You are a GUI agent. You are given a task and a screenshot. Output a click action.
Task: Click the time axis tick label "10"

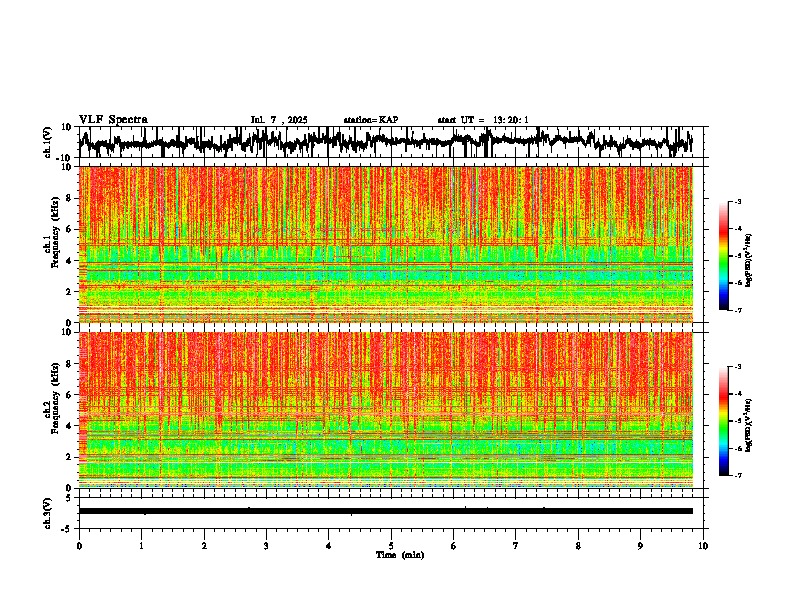point(703,546)
